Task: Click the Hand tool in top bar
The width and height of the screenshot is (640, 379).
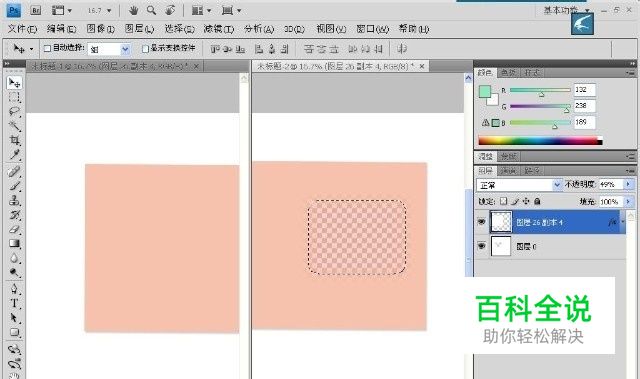Action: (x=133, y=10)
